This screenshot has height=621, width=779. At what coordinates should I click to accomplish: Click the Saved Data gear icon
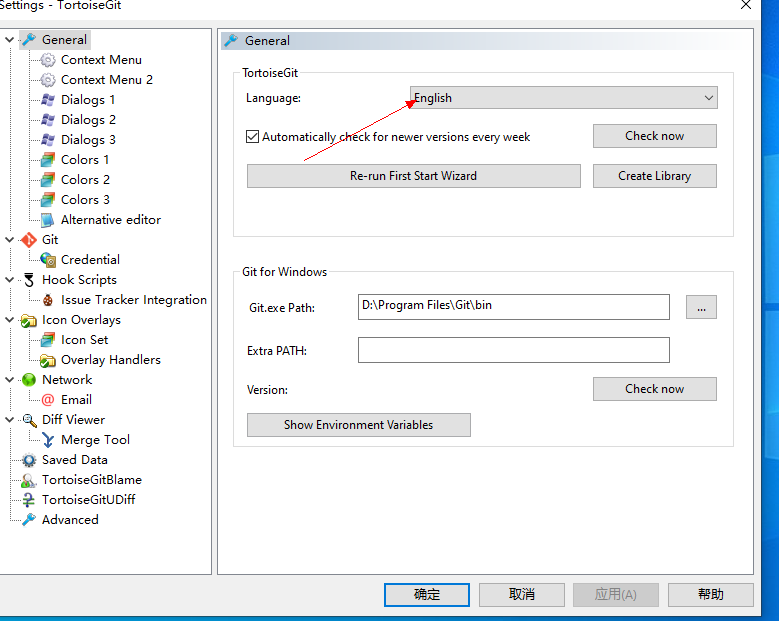pos(29,460)
